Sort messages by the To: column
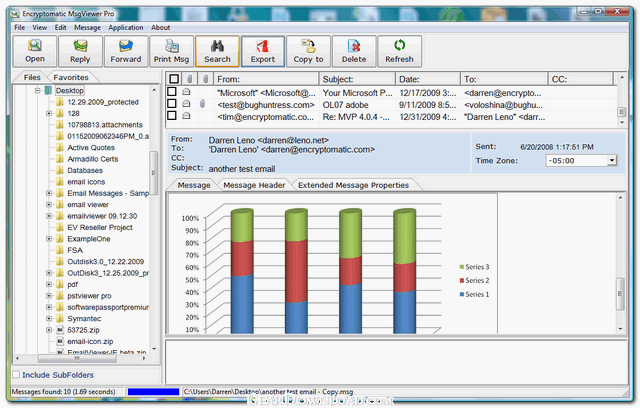Image resolution: width=640 pixels, height=408 pixels. pyautogui.click(x=504, y=79)
